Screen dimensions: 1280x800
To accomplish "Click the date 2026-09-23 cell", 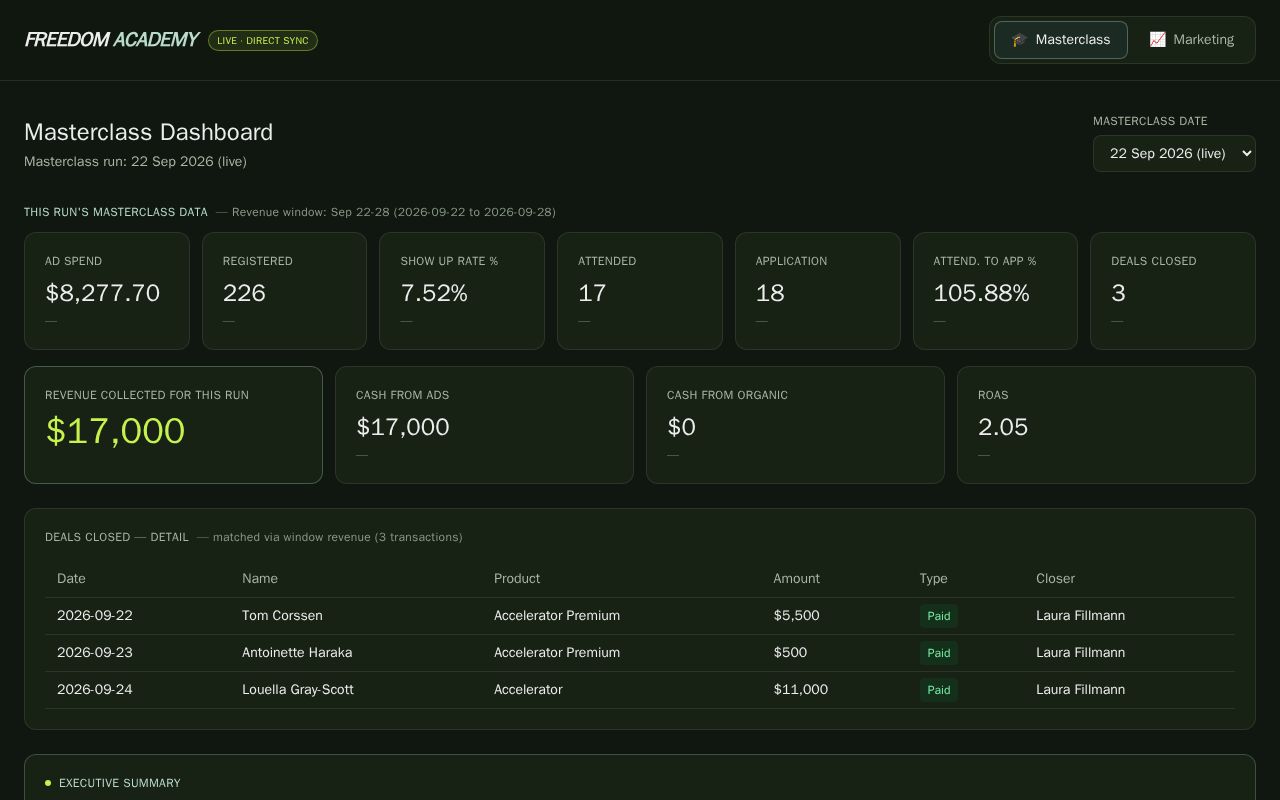I will pyautogui.click(x=95, y=653).
